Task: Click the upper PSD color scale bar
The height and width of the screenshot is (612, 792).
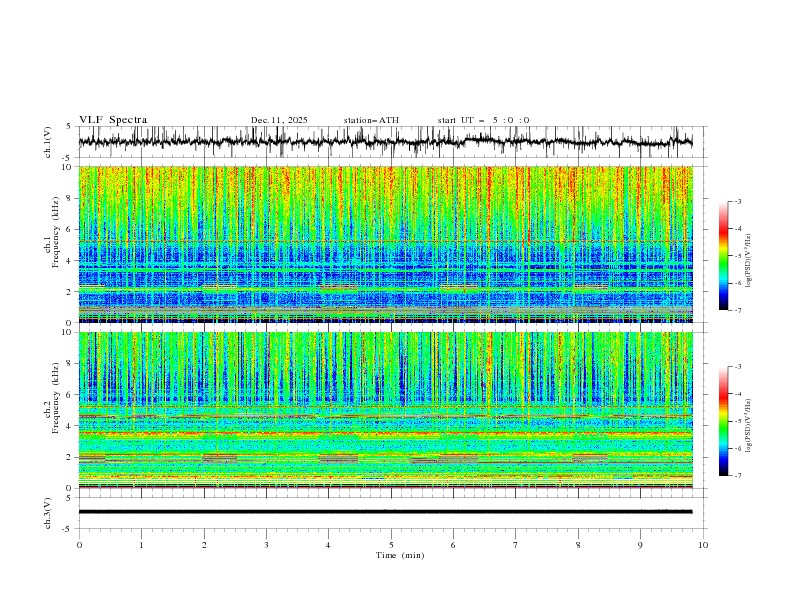Action: click(724, 256)
